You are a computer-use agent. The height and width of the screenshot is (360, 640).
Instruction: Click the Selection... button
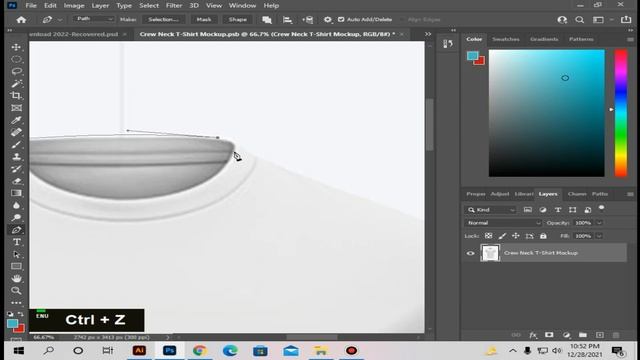click(163, 20)
